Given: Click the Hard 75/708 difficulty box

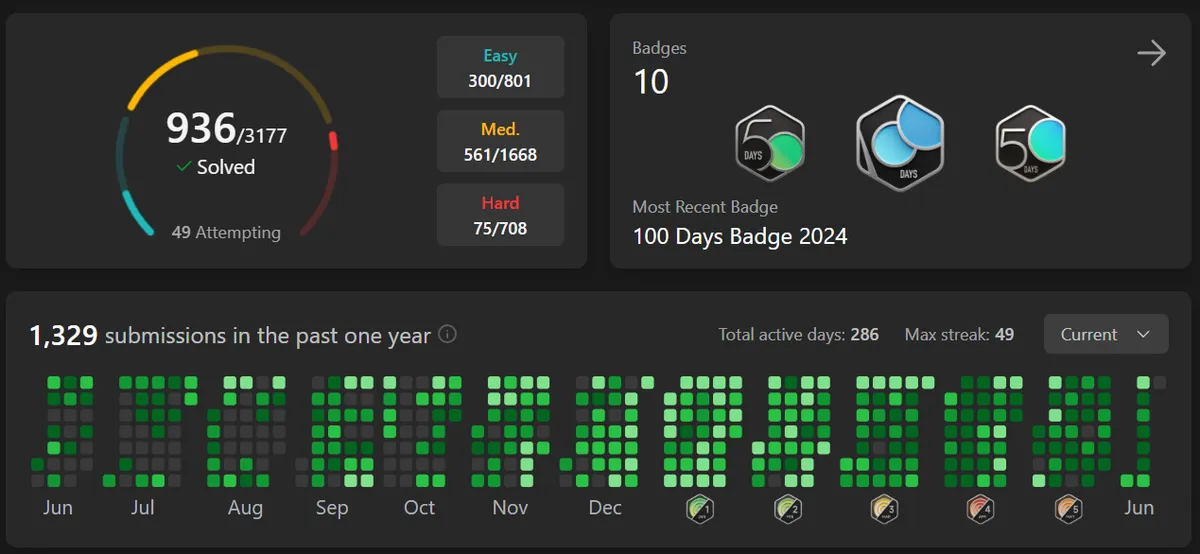Looking at the screenshot, I should (x=500, y=215).
